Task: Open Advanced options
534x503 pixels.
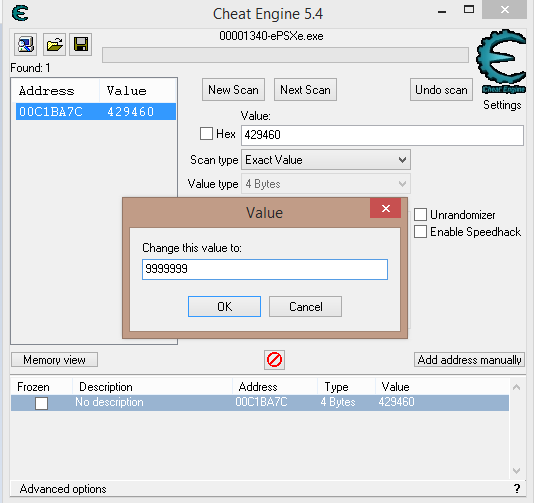Action: coord(63,489)
